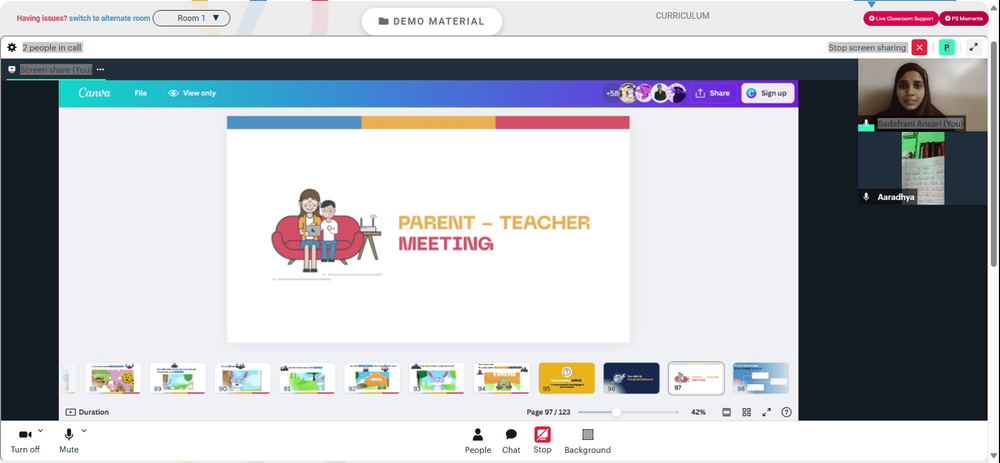The height and width of the screenshot is (463, 1000).
Task: Stop the screen share from bottom toolbar
Action: click(x=542, y=441)
